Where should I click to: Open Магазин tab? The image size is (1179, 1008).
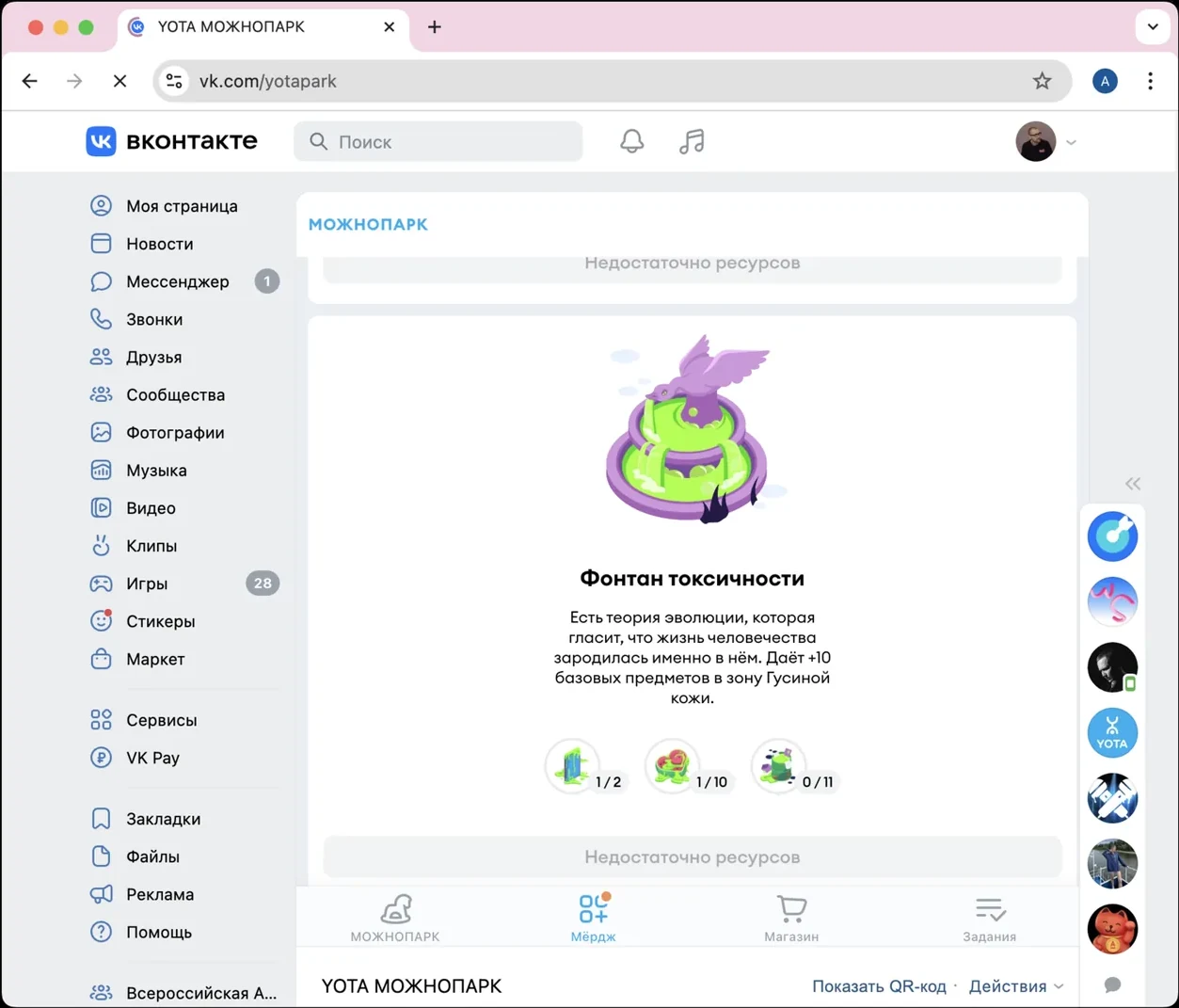pos(791,918)
